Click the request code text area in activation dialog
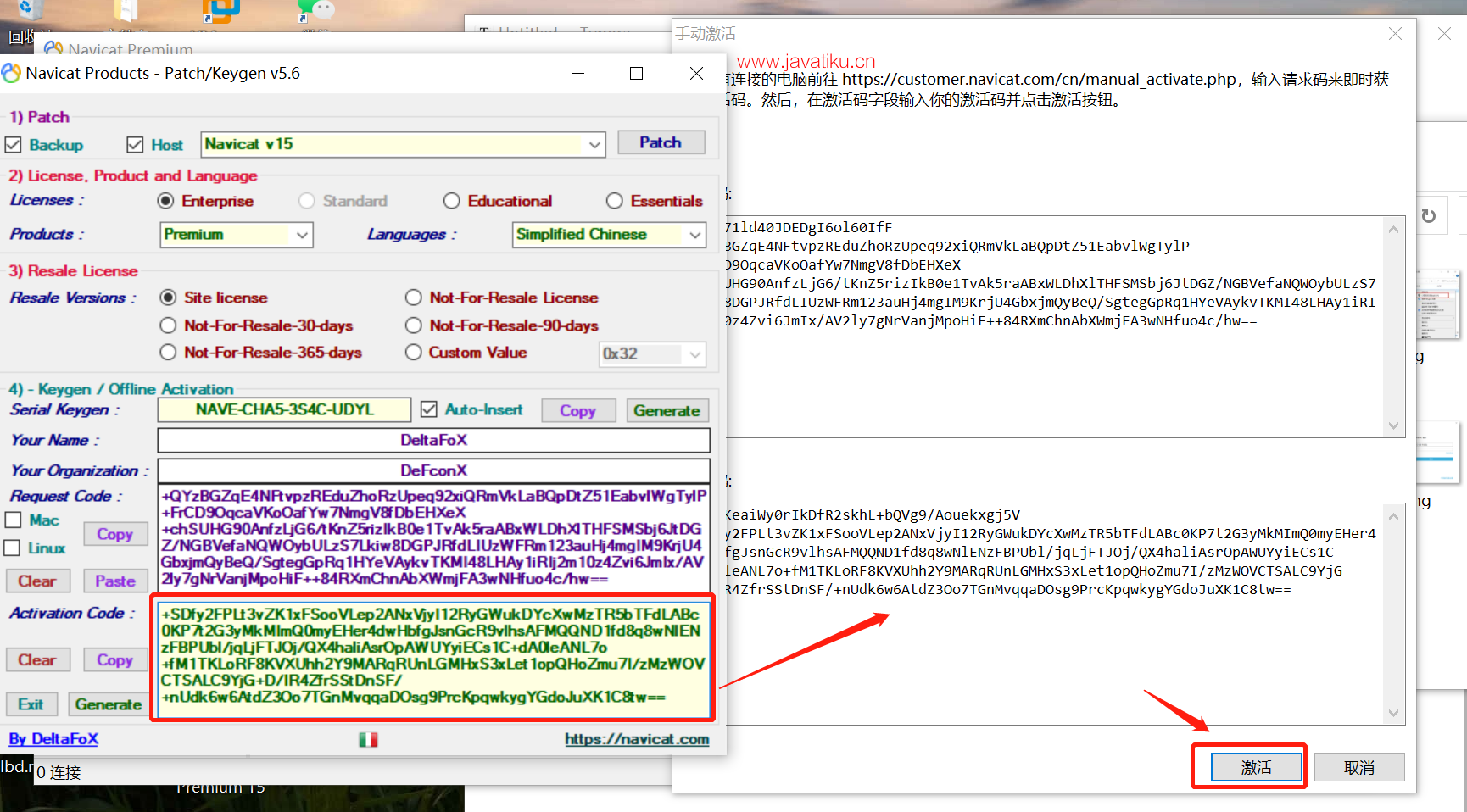1467x812 pixels. click(x=1053, y=326)
